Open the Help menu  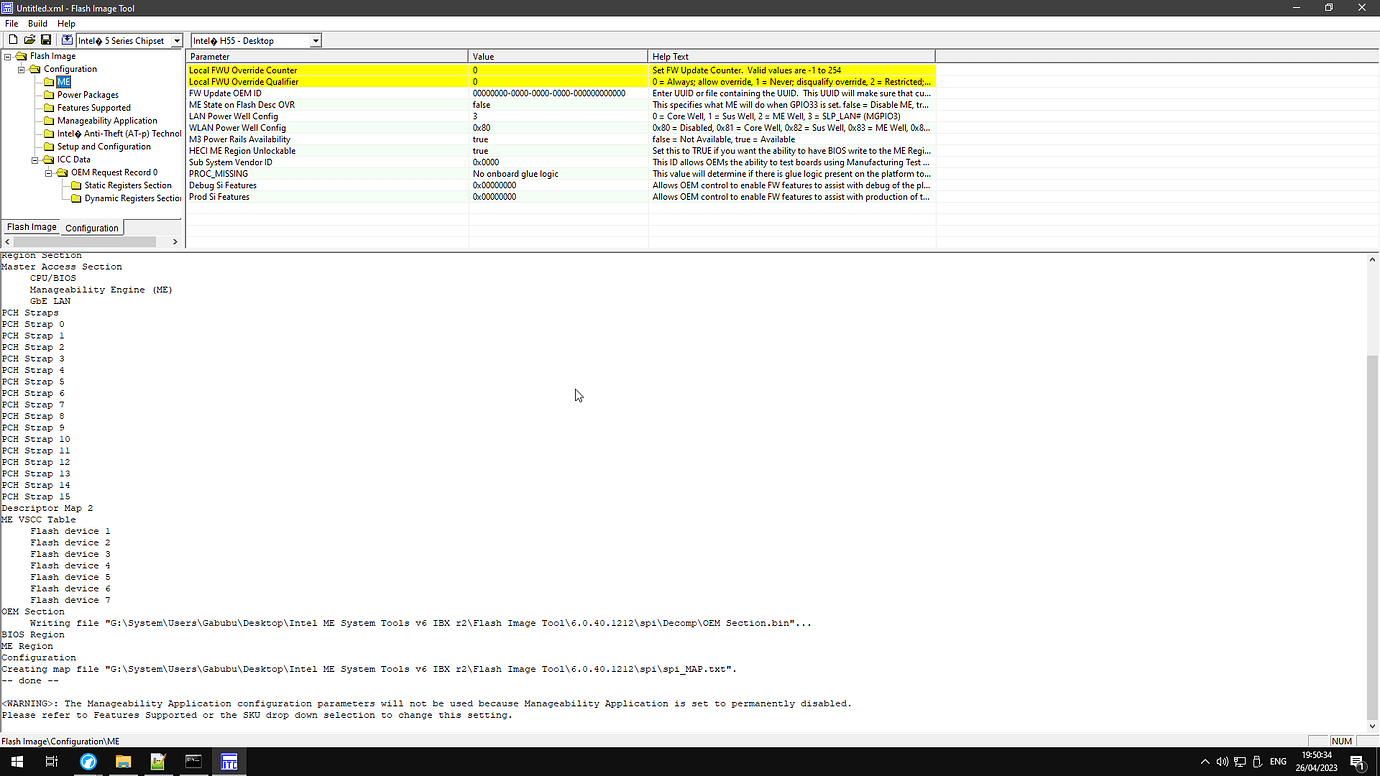pos(66,23)
